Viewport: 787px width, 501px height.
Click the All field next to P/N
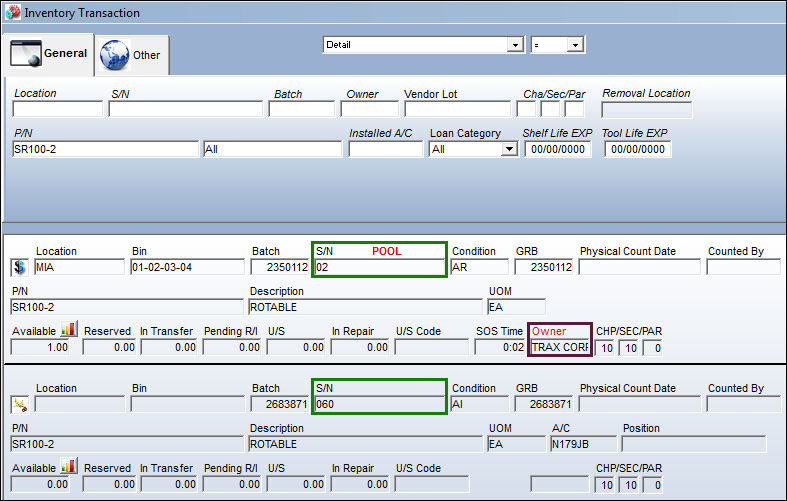click(273, 149)
